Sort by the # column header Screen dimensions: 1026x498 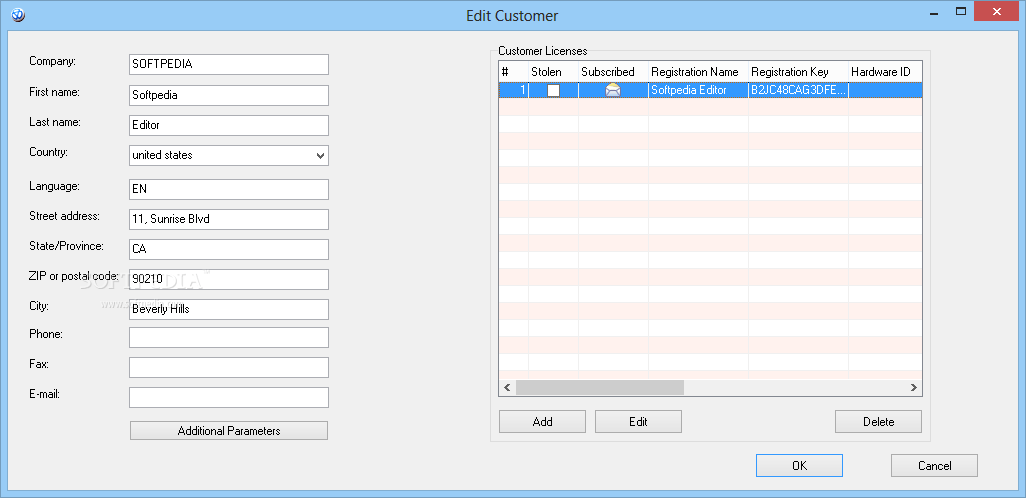514,72
